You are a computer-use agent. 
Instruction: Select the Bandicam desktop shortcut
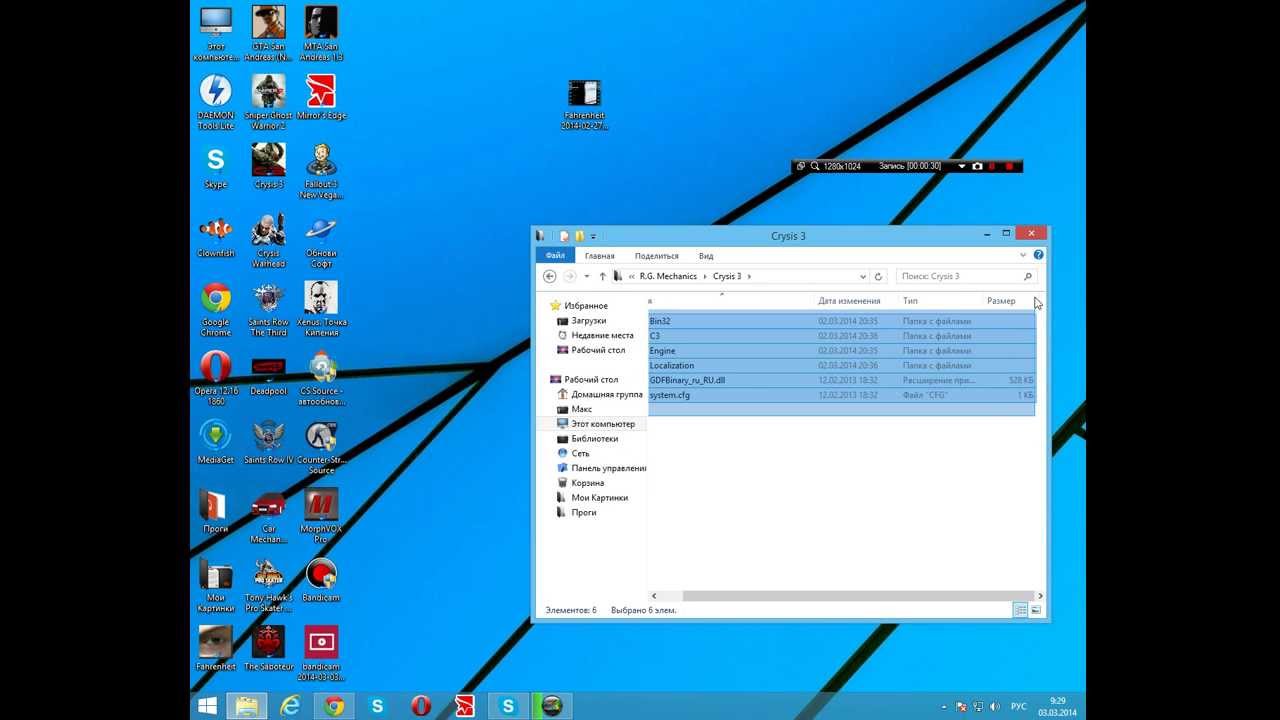[x=321, y=579]
